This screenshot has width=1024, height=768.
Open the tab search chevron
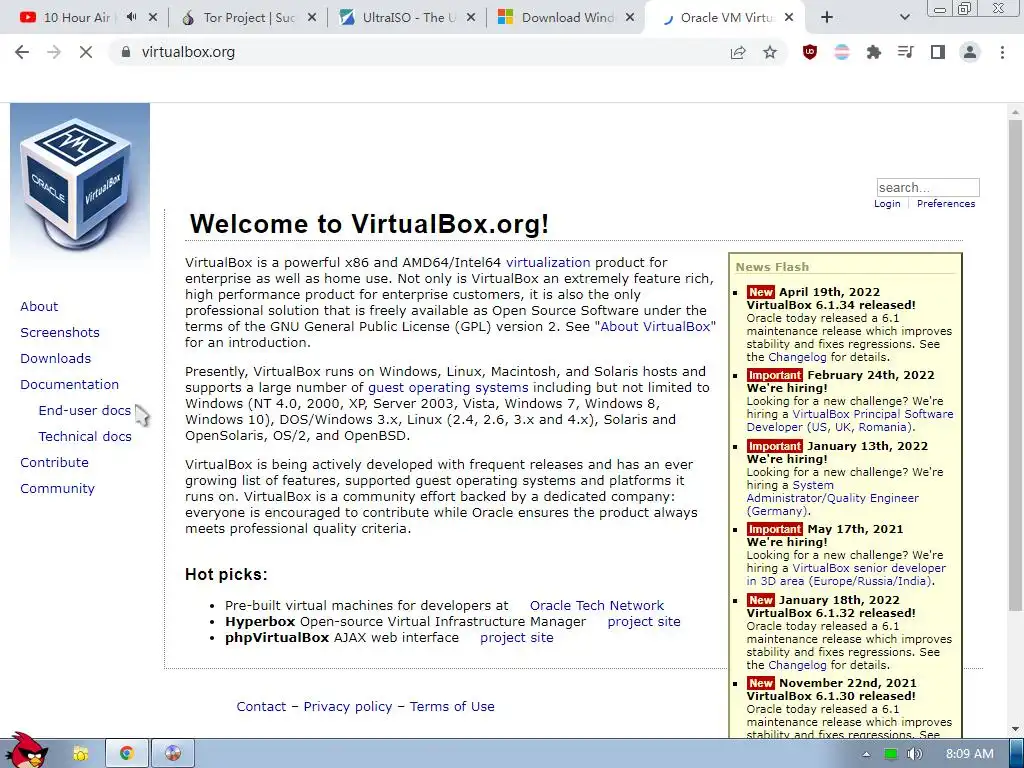tap(904, 18)
